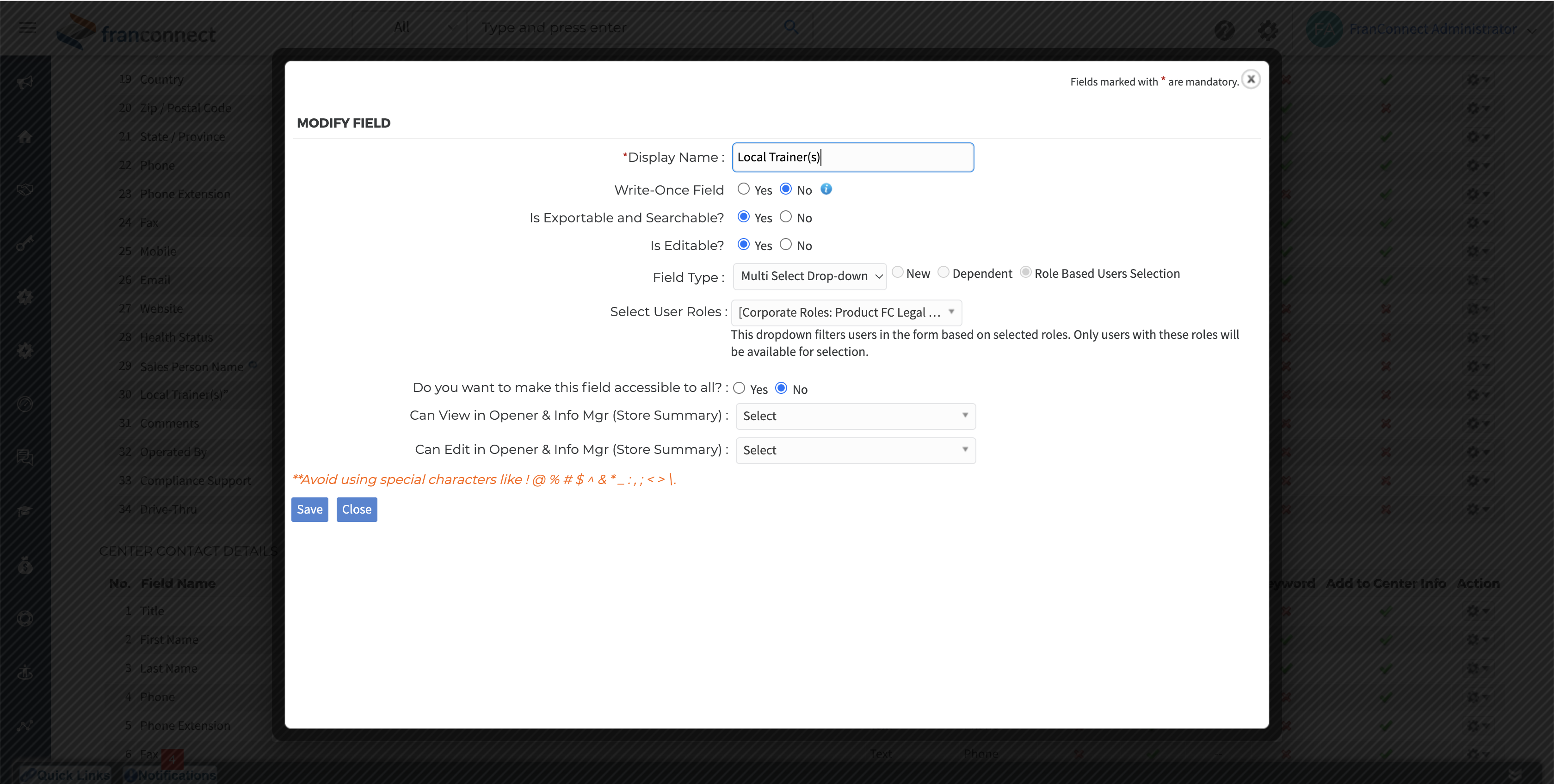Set Write-Once Field to Yes

[744, 190]
